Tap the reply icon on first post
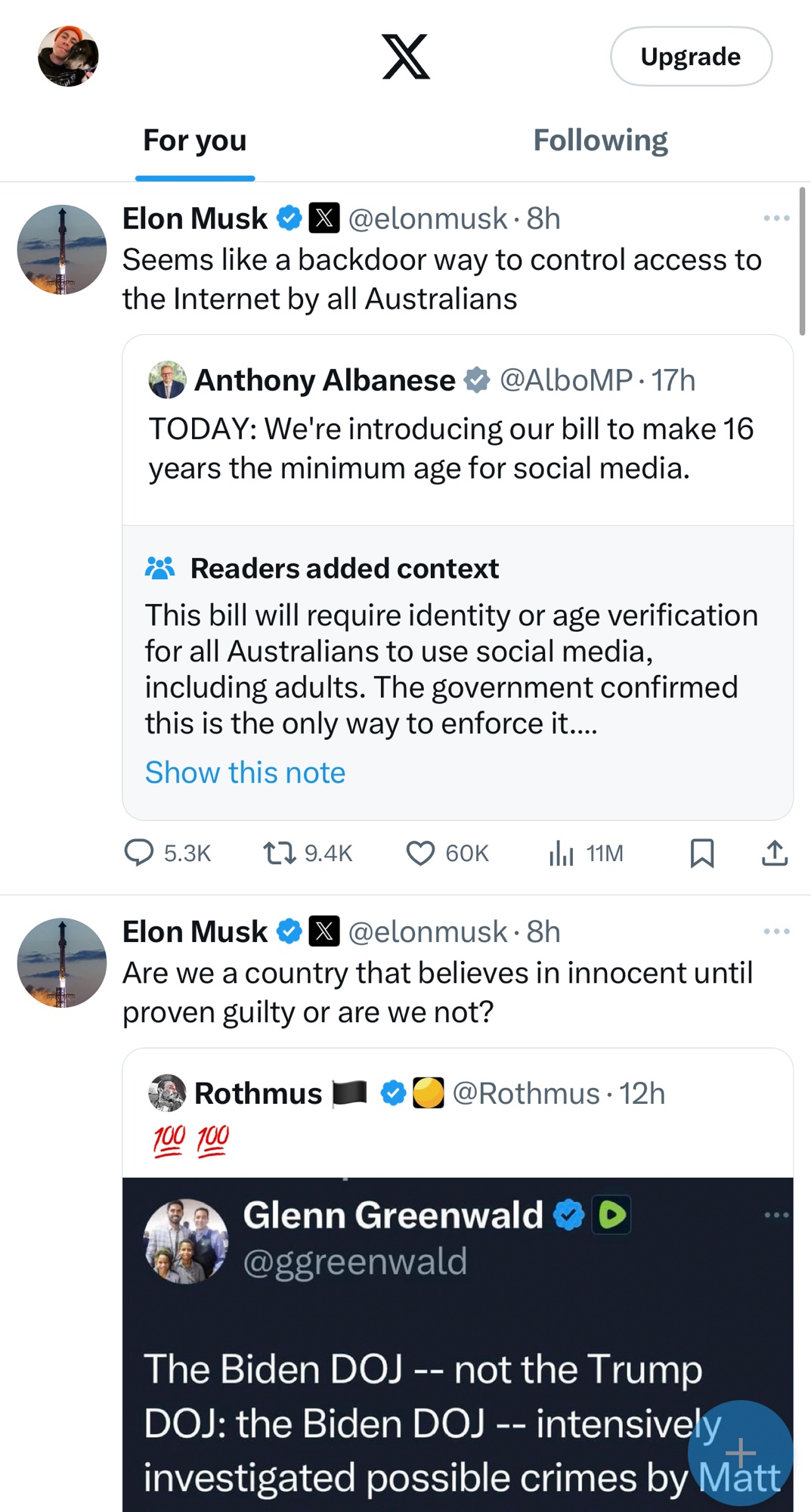The height and width of the screenshot is (1512, 811). tap(139, 853)
